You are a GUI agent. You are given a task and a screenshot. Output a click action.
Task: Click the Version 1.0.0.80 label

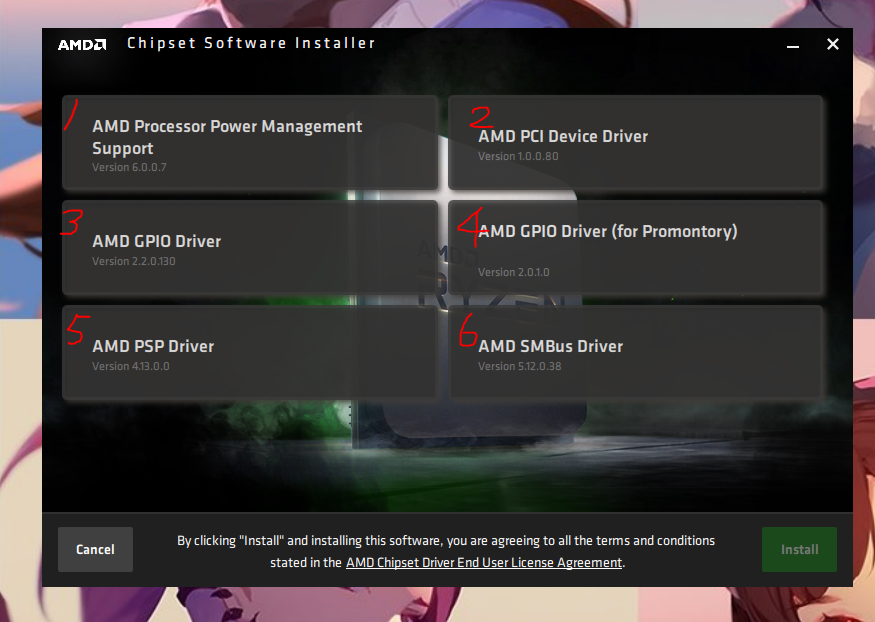pos(518,156)
